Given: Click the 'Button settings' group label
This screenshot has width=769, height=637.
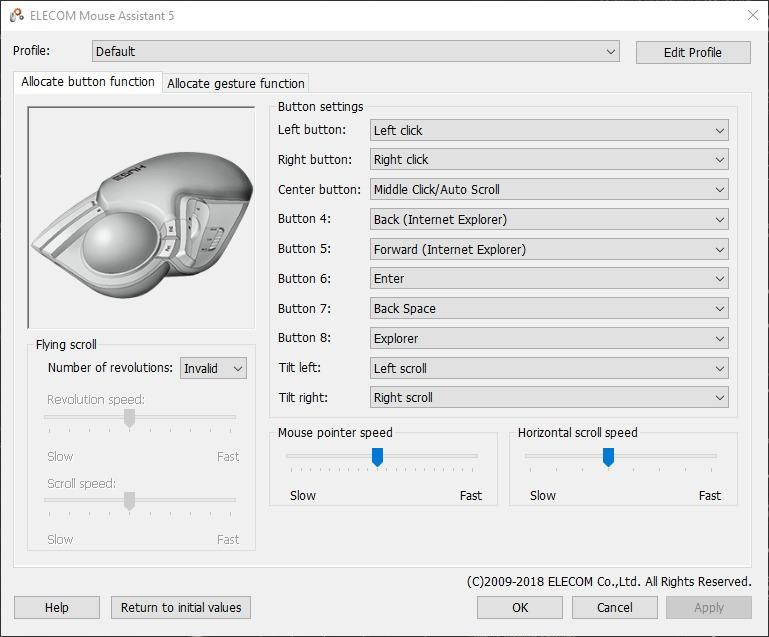Looking at the screenshot, I should (x=321, y=106).
